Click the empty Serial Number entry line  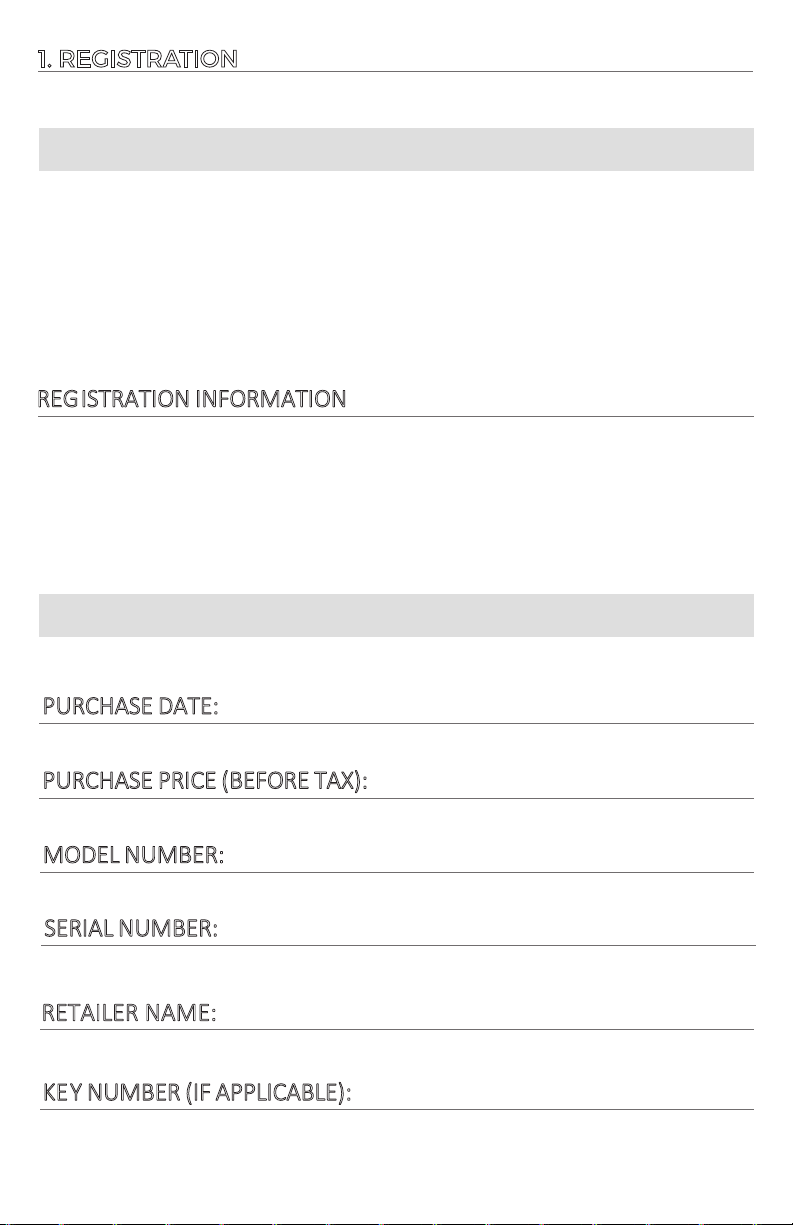[487, 937]
